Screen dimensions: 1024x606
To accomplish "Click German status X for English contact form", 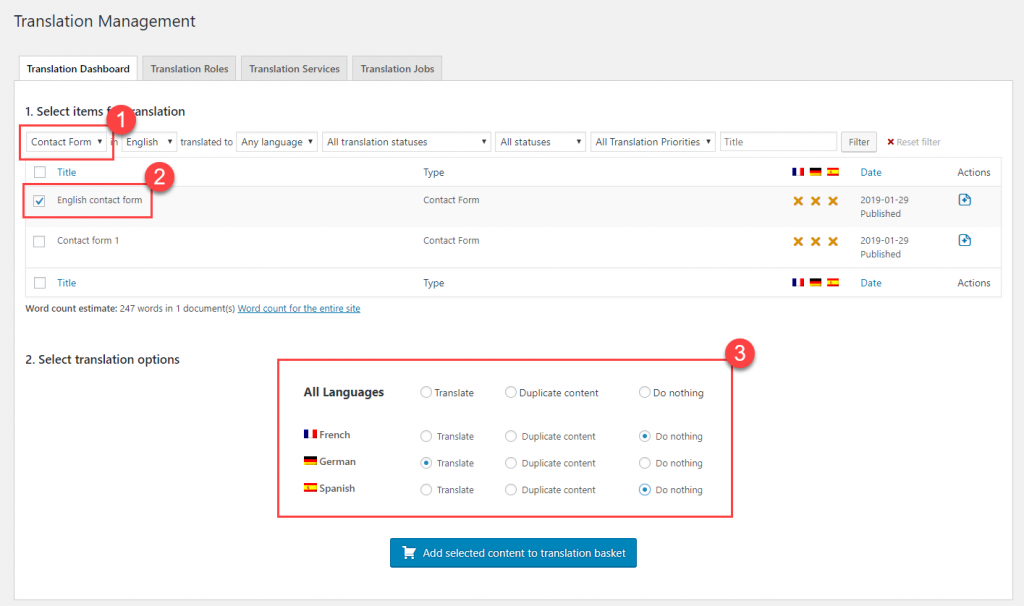I will [x=816, y=201].
